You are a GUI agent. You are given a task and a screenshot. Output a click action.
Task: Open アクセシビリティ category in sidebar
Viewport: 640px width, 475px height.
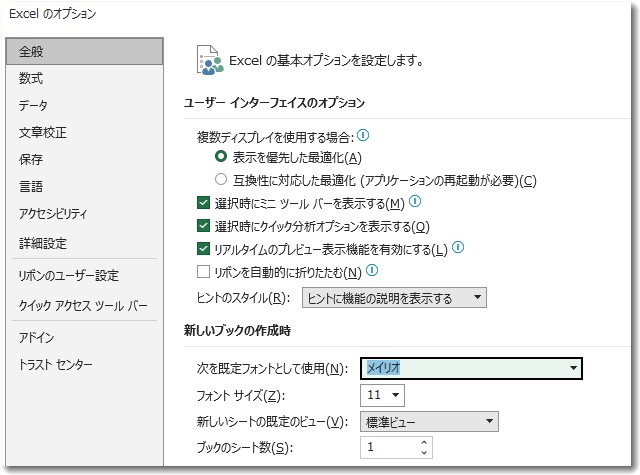[x=84, y=213]
